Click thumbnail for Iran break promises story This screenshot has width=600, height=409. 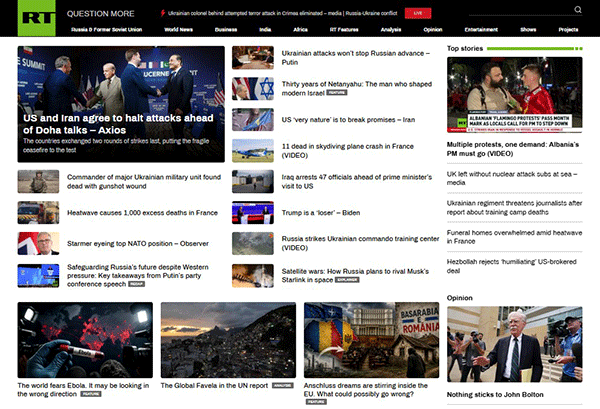coord(253,119)
